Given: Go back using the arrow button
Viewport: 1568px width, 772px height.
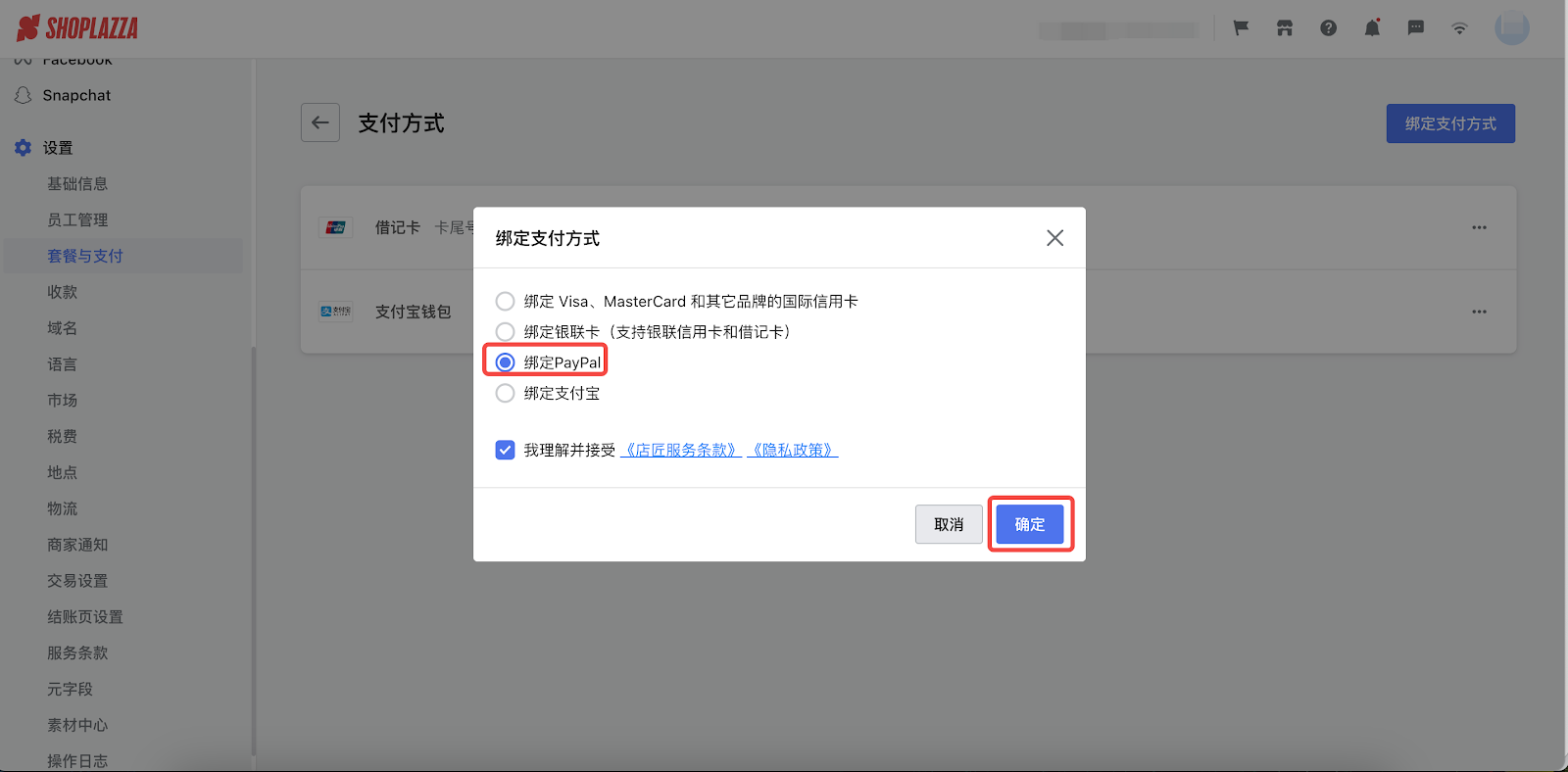Looking at the screenshot, I should [320, 122].
